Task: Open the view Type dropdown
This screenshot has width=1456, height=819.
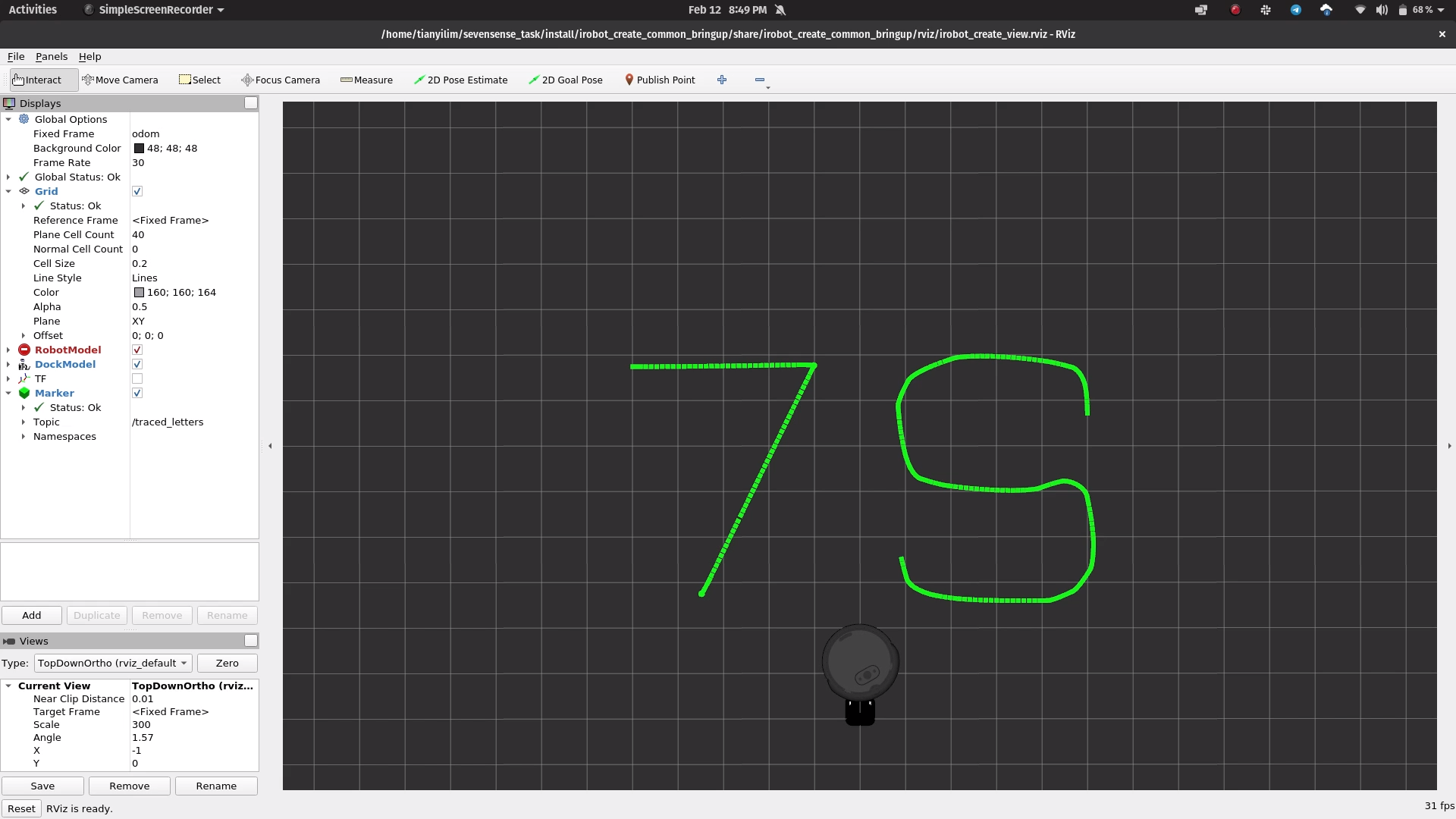Action: tap(113, 663)
